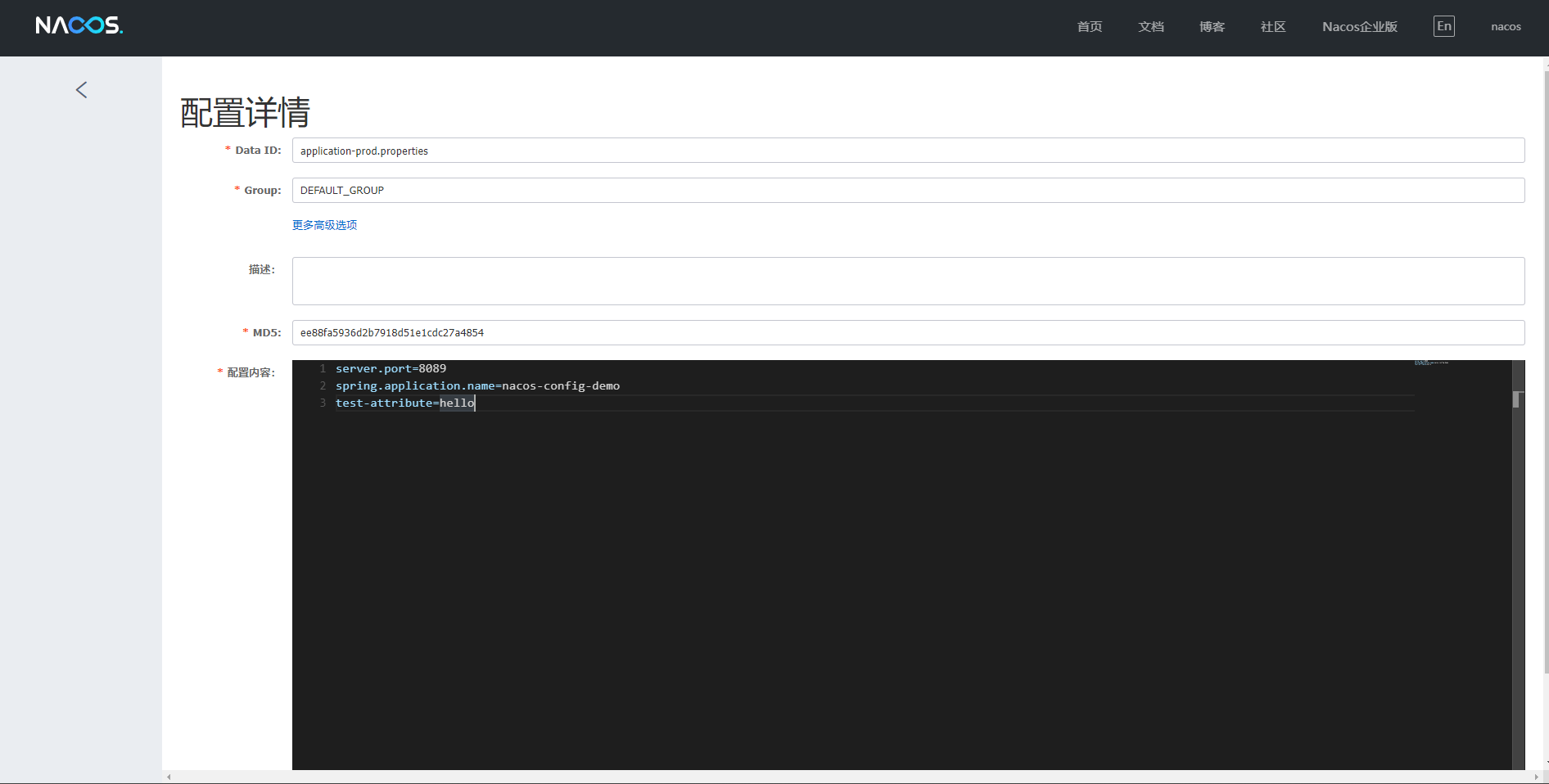
Task: Click the Data ID input field
Action: tap(908, 151)
